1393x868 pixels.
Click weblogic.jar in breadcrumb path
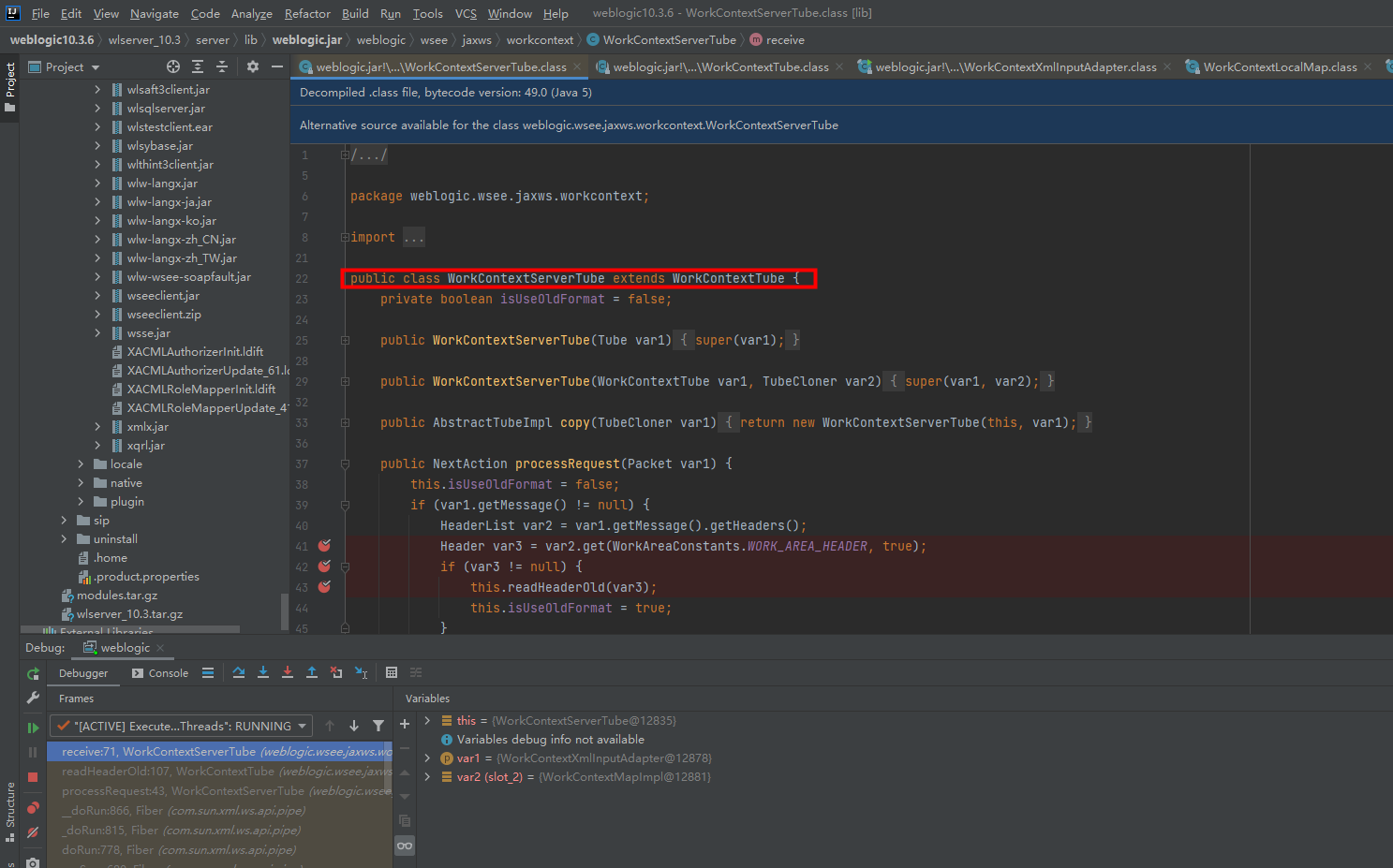pyautogui.click(x=307, y=39)
